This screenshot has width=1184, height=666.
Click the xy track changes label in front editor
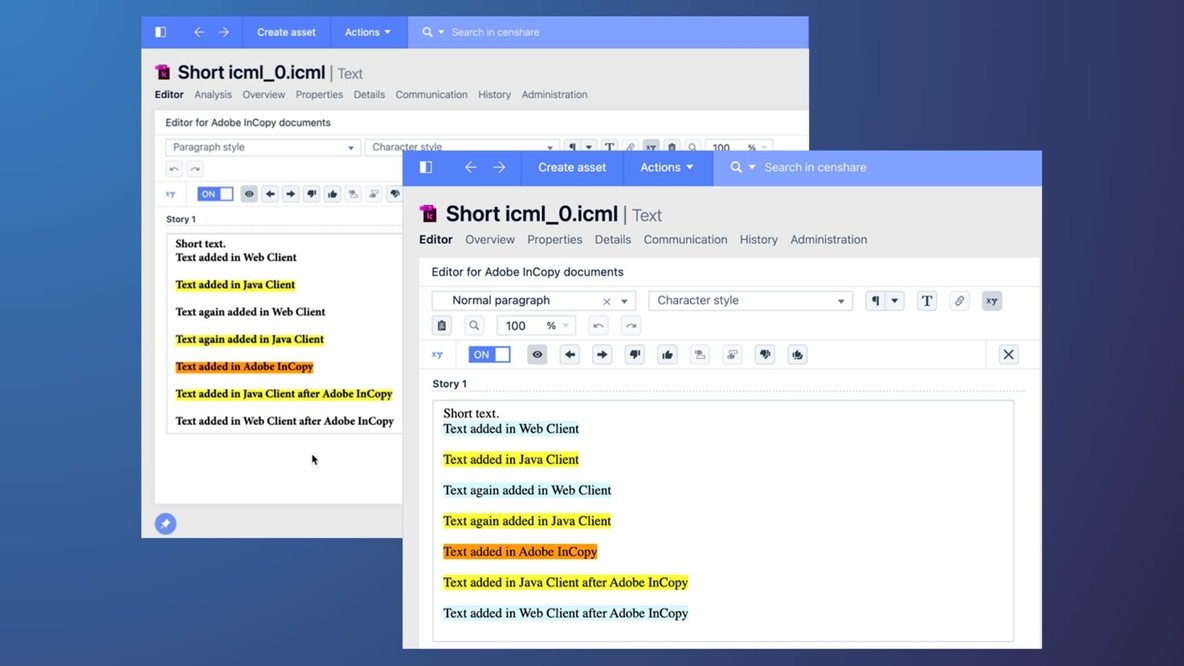(x=437, y=354)
